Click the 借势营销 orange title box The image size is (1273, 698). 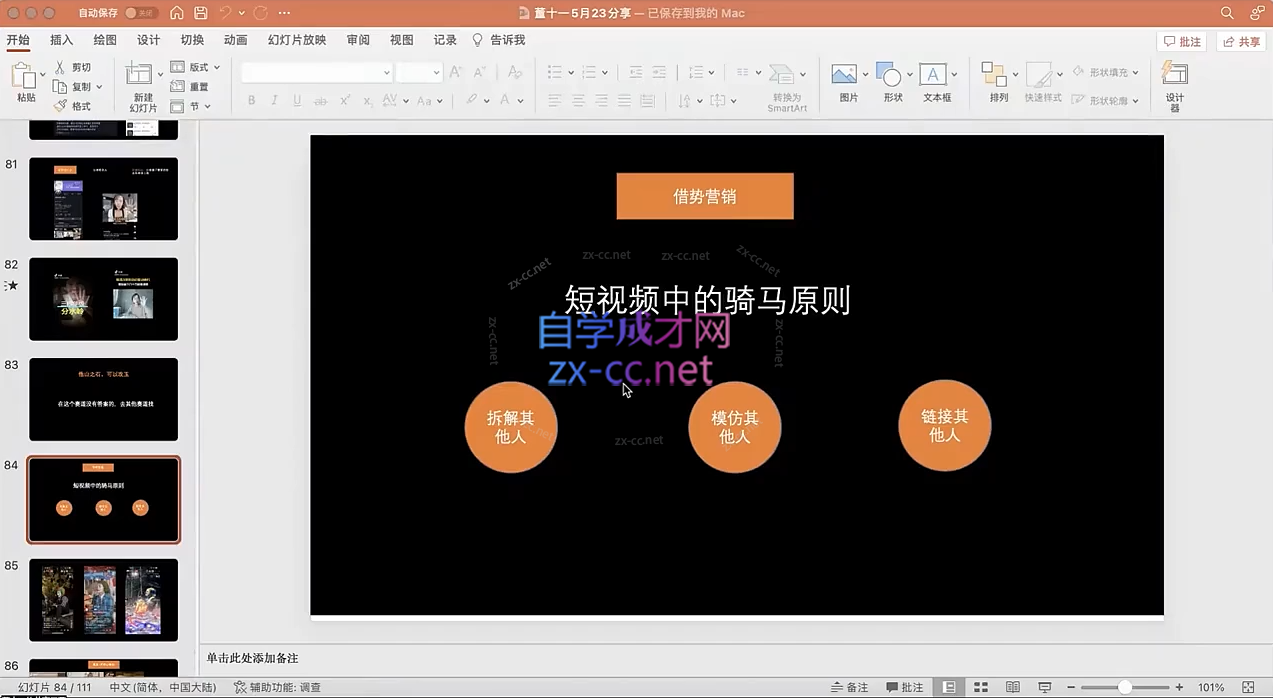(705, 196)
